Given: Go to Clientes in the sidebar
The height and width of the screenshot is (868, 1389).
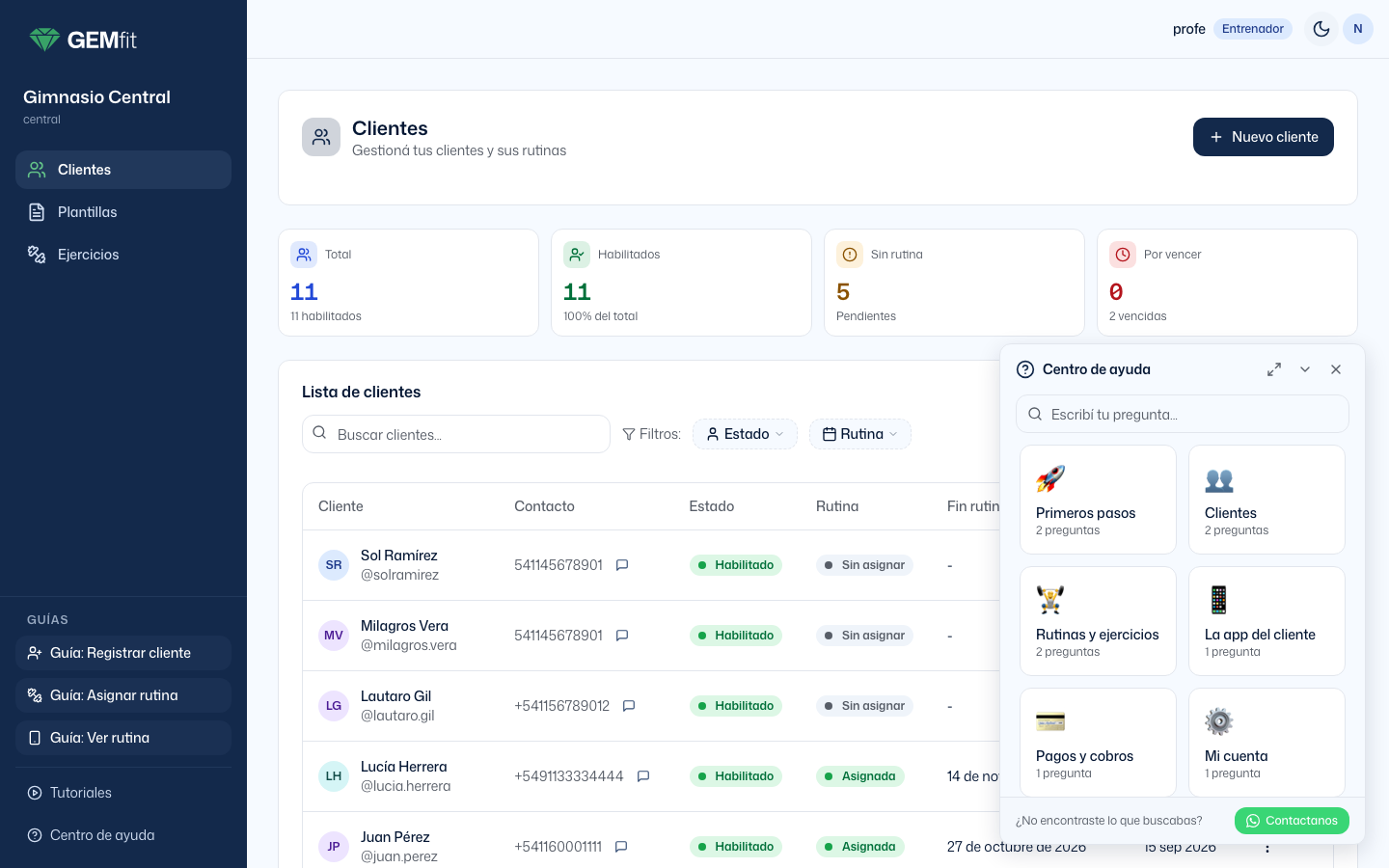Looking at the screenshot, I should pos(123,170).
